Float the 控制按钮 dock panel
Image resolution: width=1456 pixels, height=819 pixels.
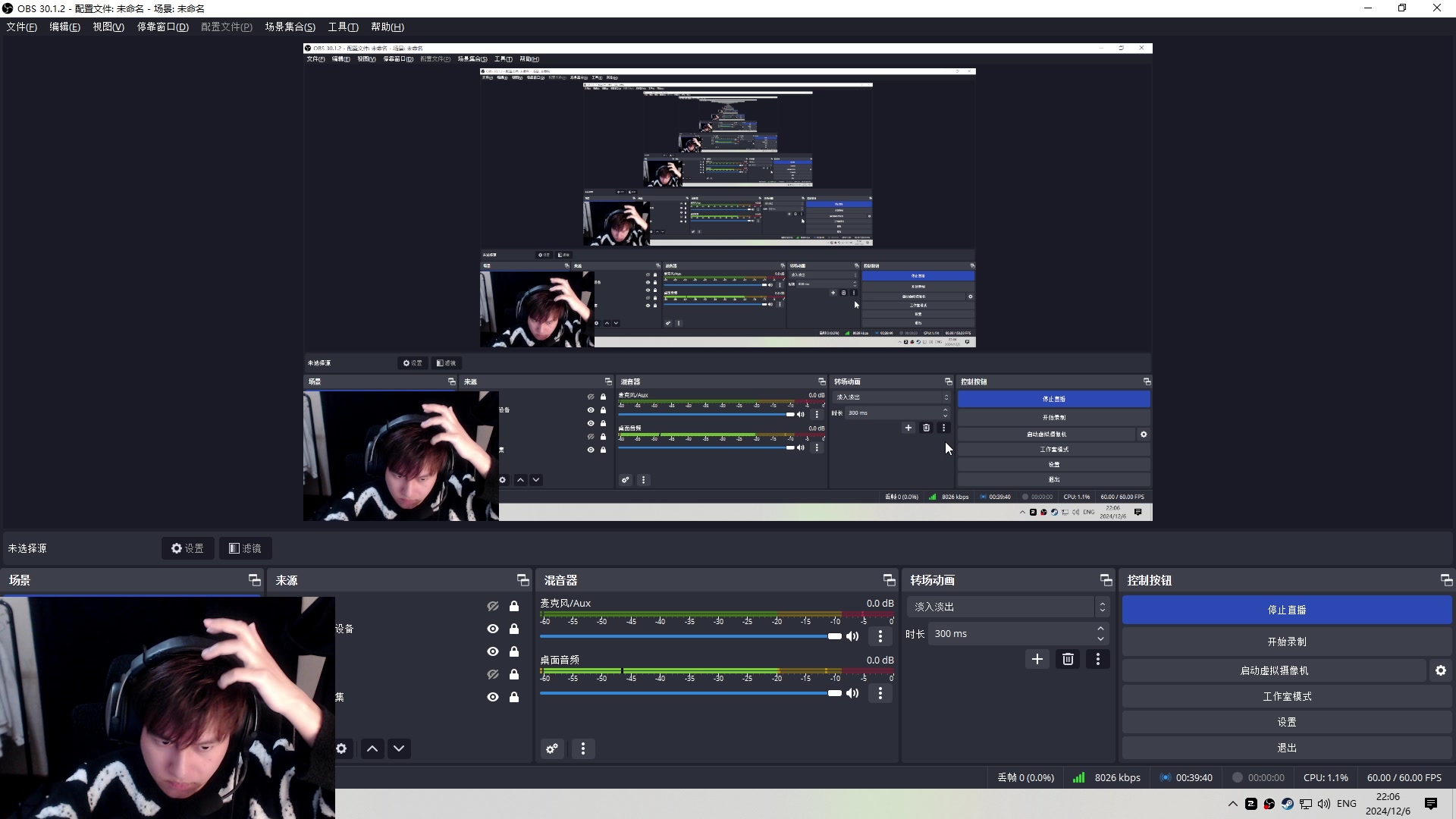click(1446, 580)
